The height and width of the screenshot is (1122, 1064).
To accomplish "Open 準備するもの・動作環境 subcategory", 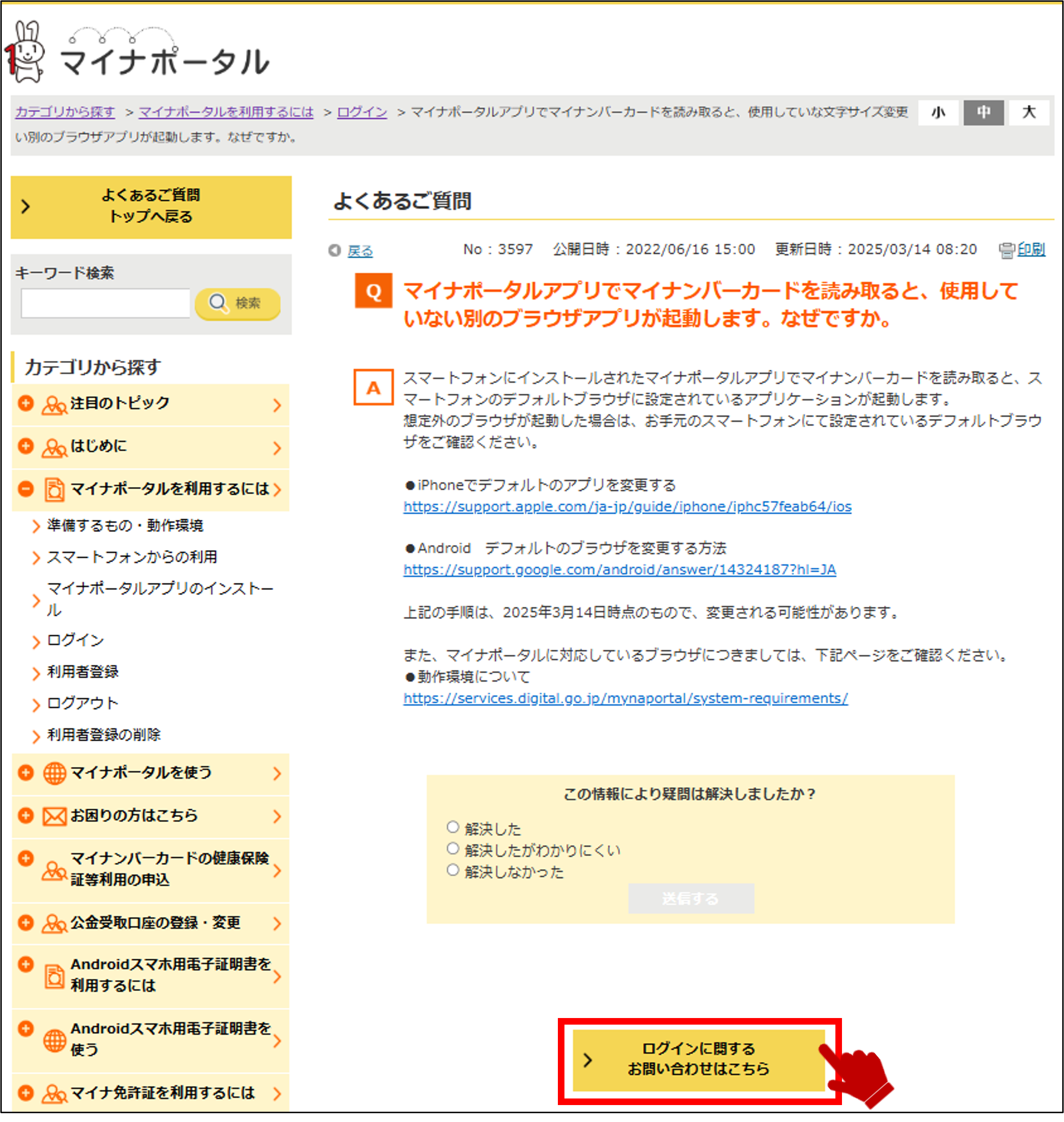I will pos(125,526).
